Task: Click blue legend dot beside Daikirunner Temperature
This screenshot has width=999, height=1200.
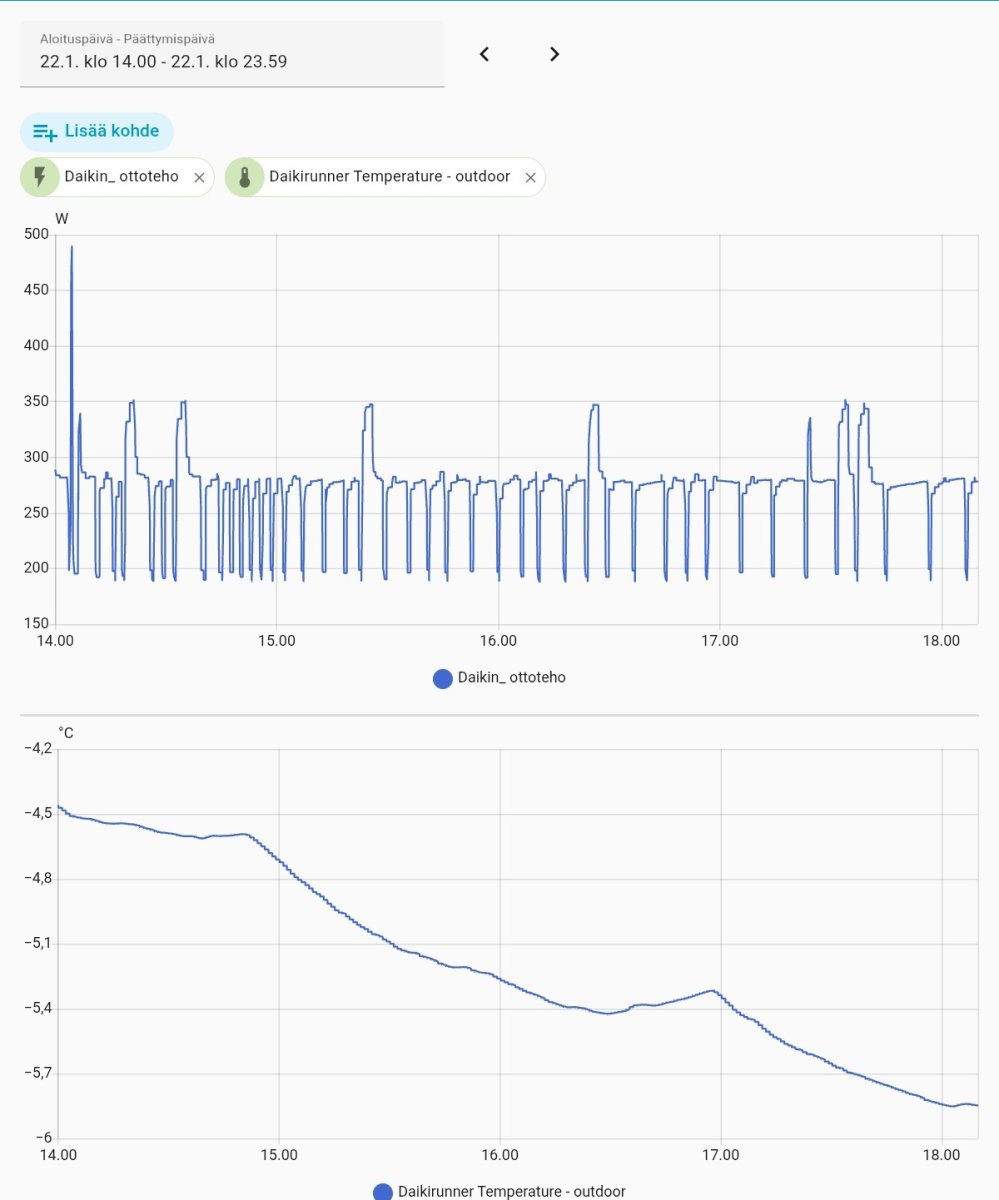Action: pyautogui.click(x=383, y=1191)
